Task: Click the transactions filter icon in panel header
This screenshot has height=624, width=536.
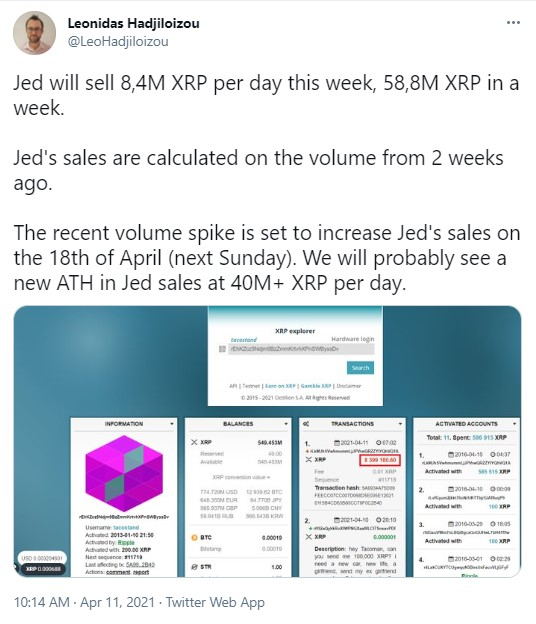Action: [306, 424]
